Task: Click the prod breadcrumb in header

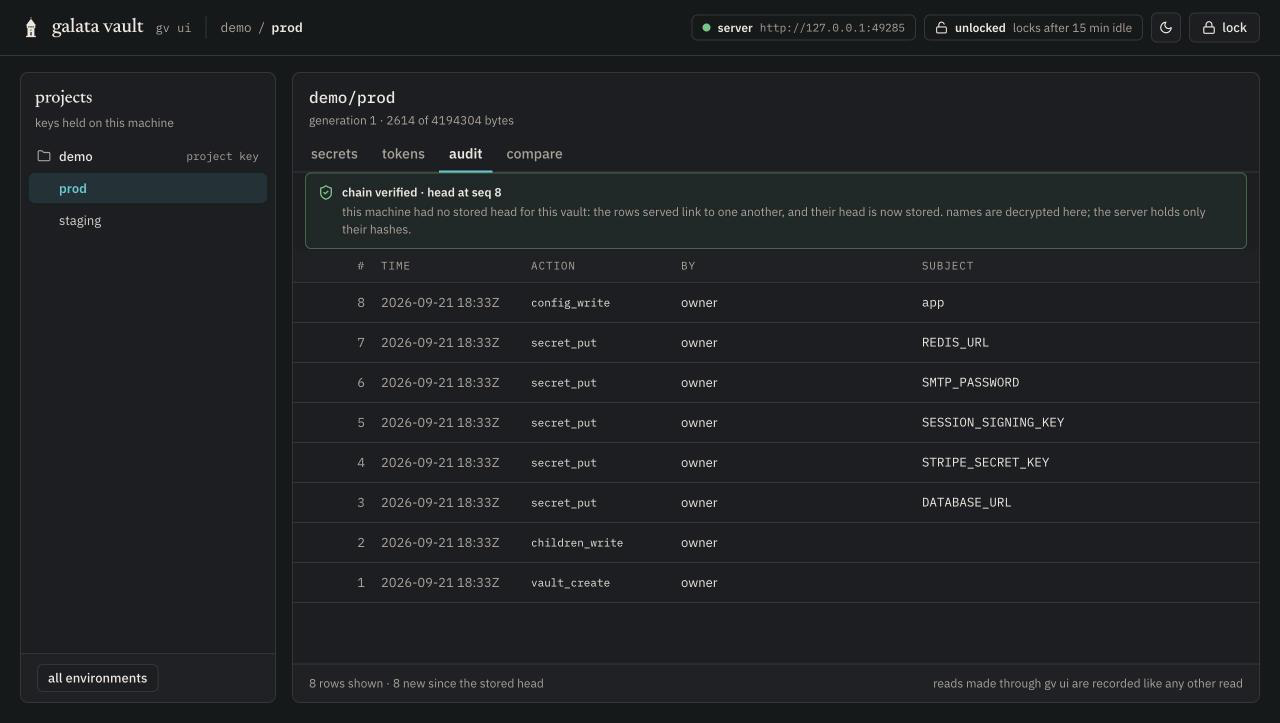Action: click(x=287, y=28)
